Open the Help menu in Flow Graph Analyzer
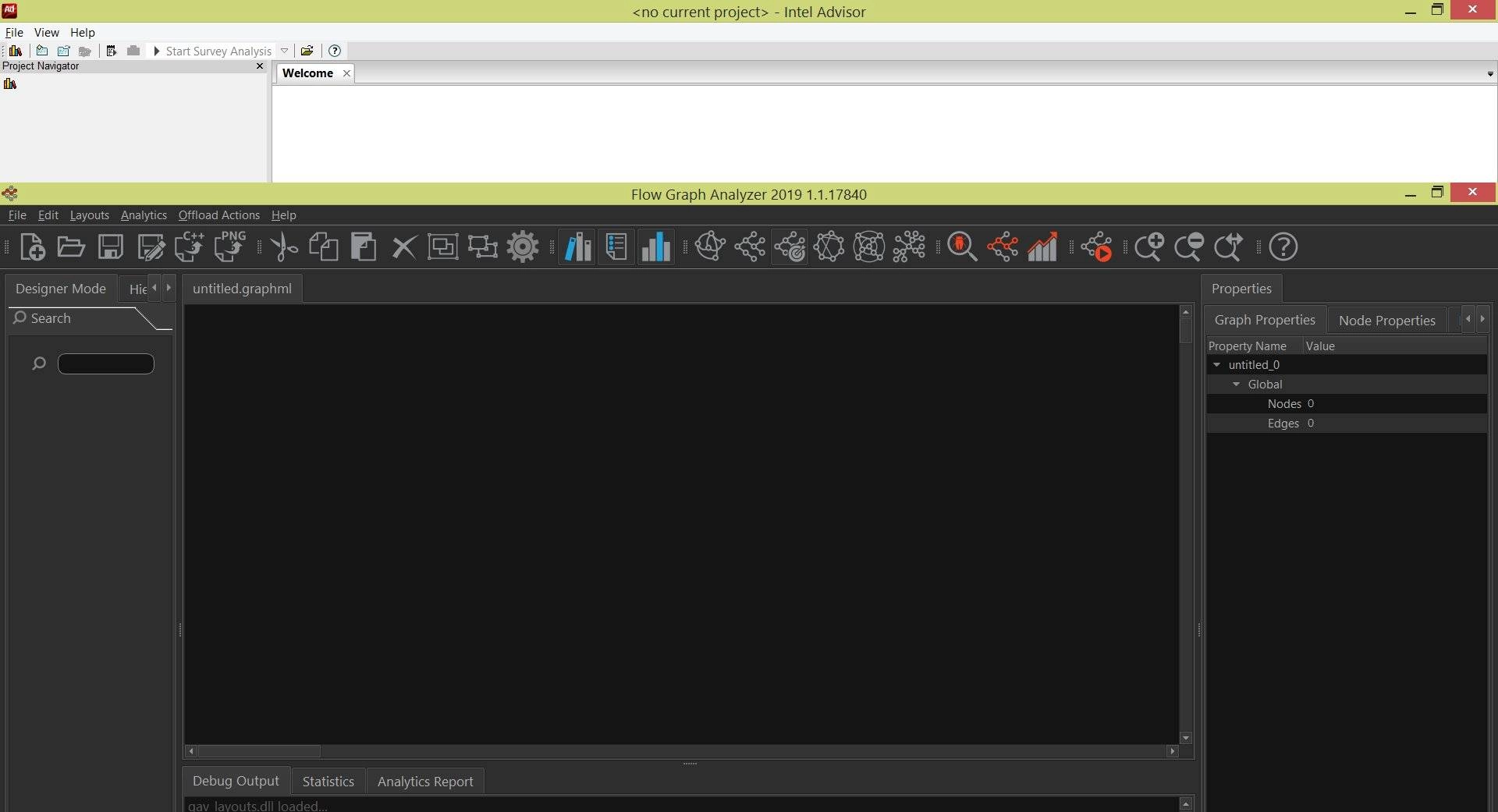Image resolution: width=1498 pixels, height=812 pixels. pos(283,215)
